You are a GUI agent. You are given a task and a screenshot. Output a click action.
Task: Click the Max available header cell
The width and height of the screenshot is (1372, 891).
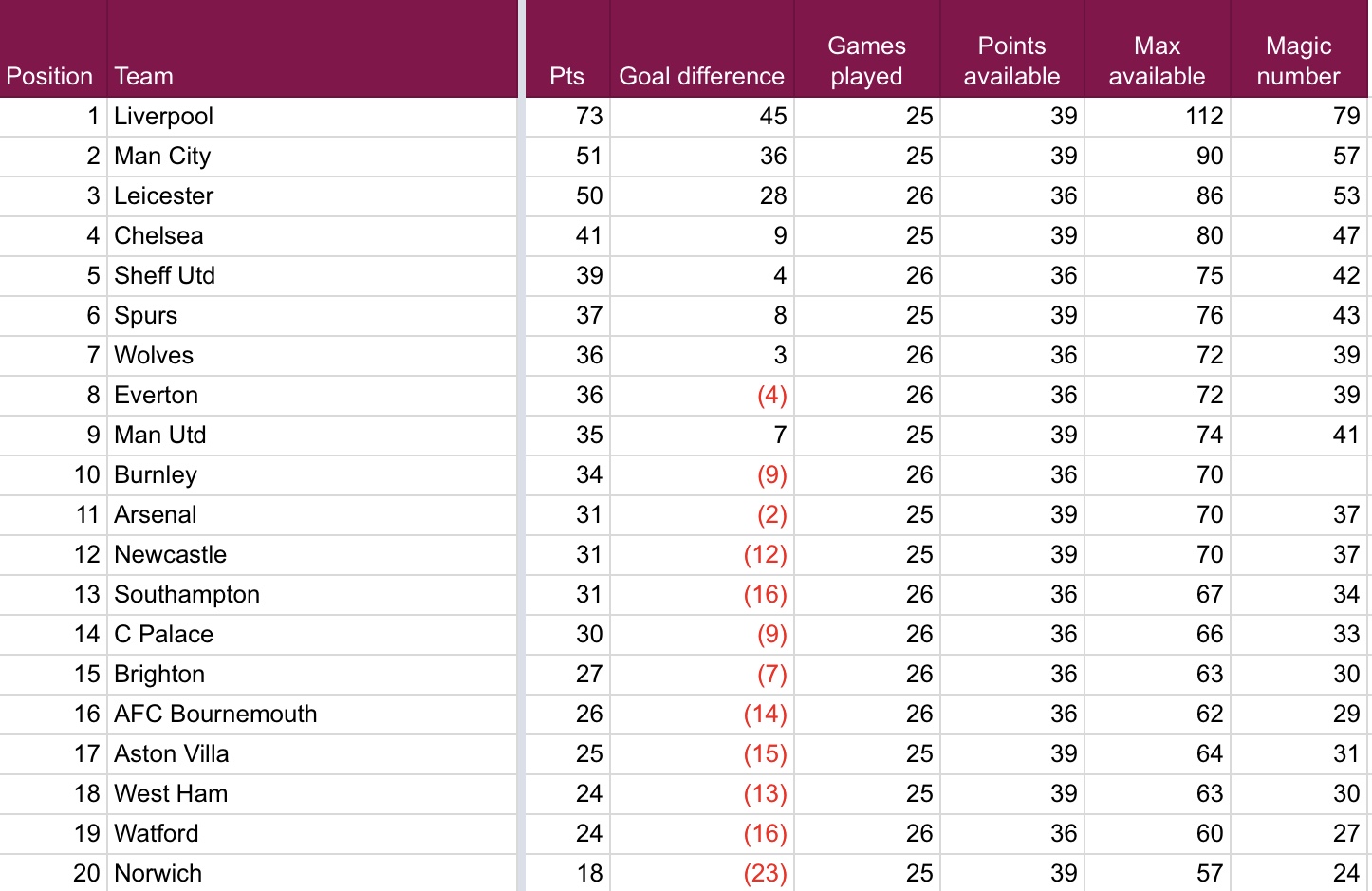click(1157, 48)
